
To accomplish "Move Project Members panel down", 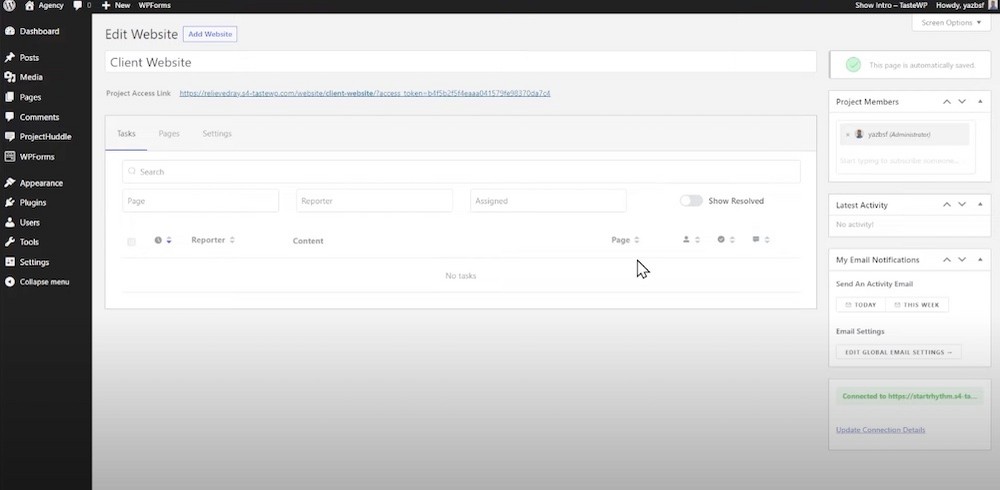I will pyautogui.click(x=962, y=102).
